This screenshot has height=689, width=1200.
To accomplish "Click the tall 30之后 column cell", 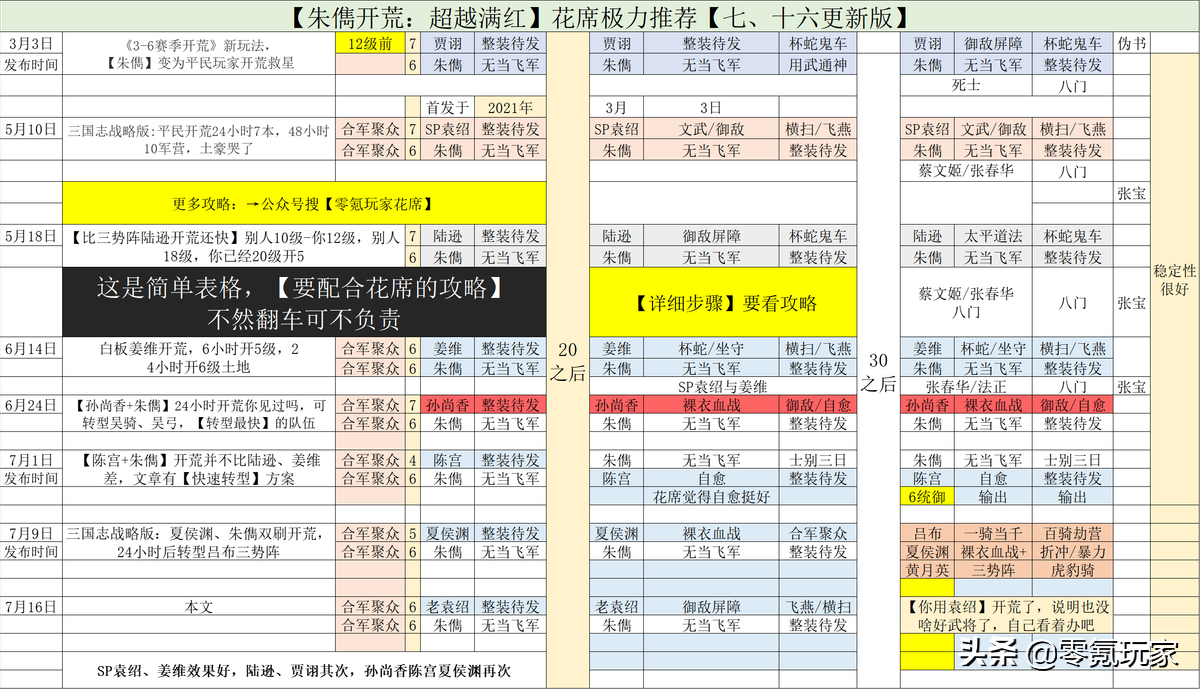I will click(879, 371).
